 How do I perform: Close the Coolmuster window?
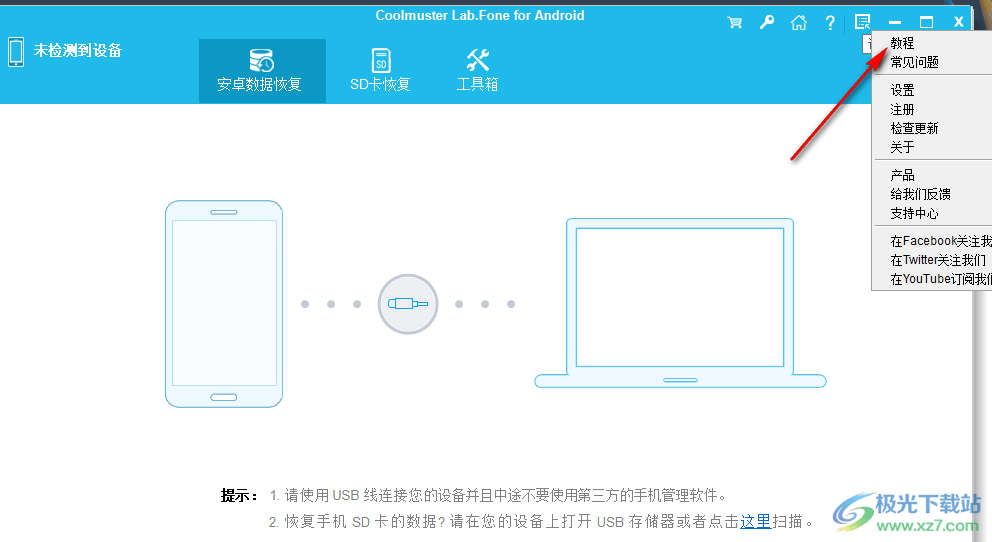tap(958, 22)
